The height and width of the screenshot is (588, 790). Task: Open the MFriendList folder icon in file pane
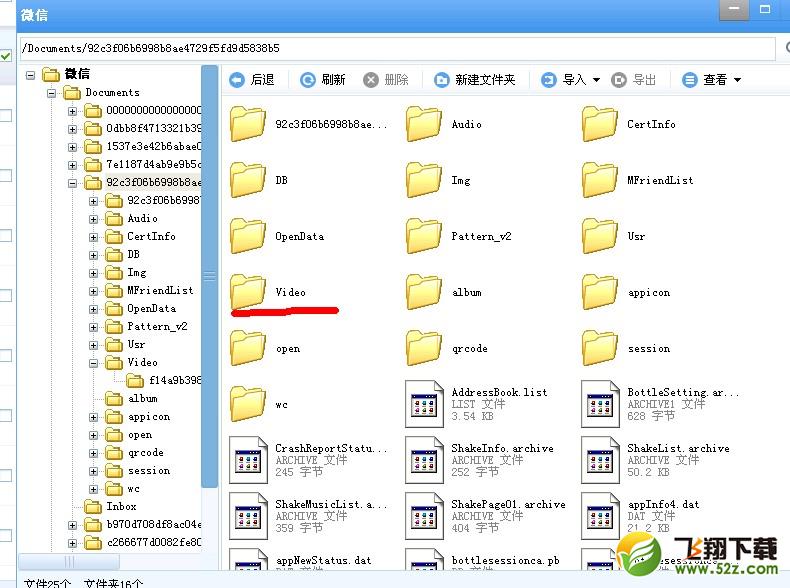[600, 180]
